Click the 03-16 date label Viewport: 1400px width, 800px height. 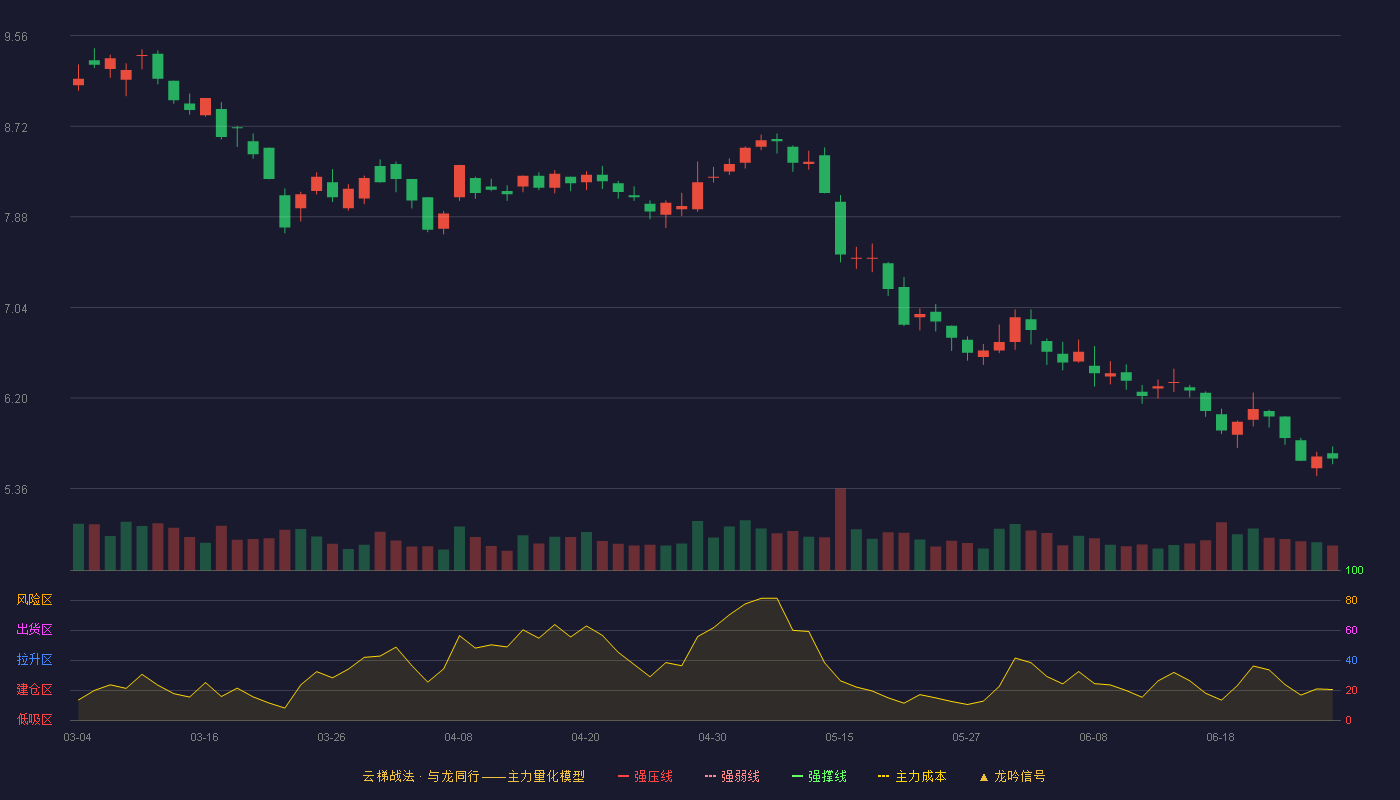tap(204, 737)
